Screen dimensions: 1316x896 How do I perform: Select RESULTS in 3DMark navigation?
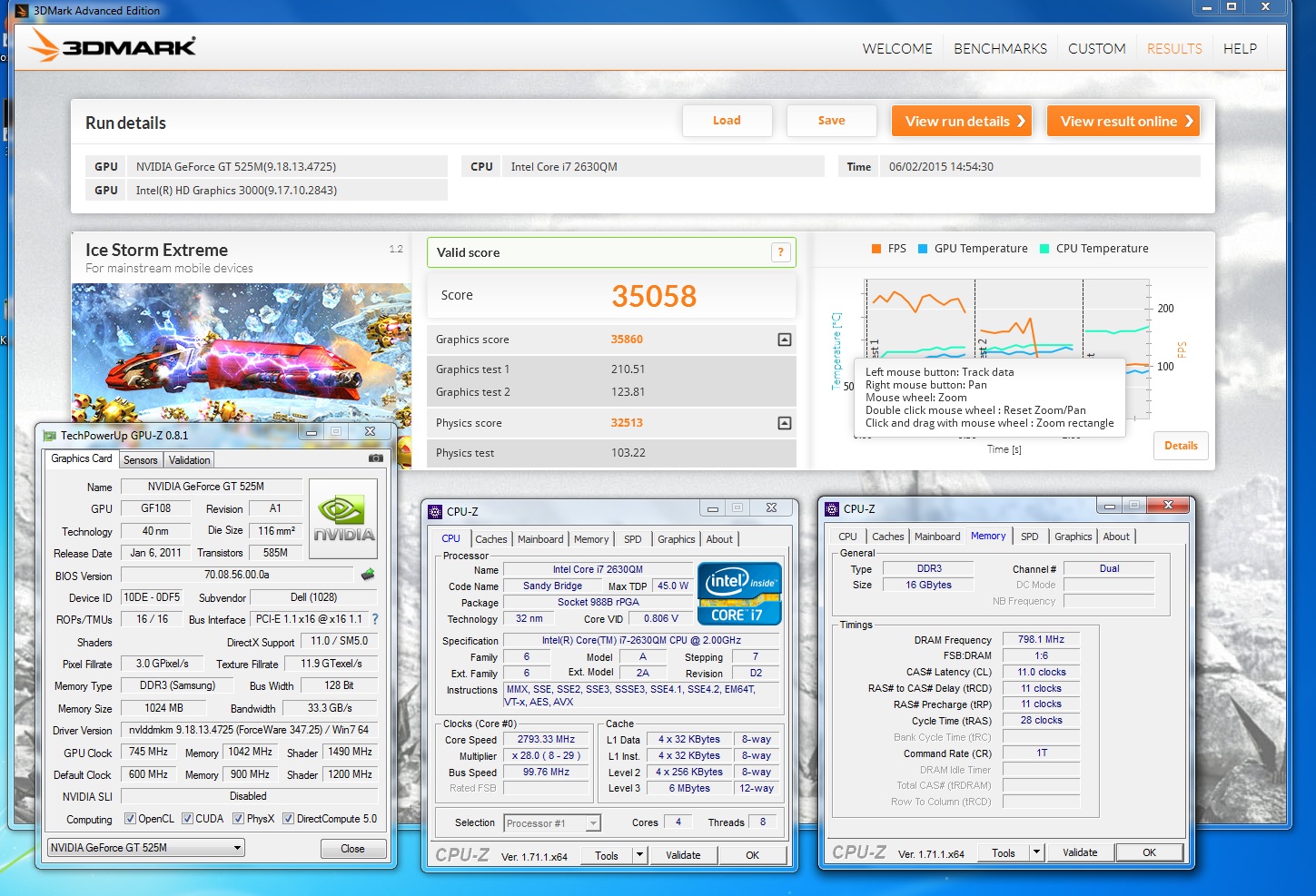(1174, 49)
